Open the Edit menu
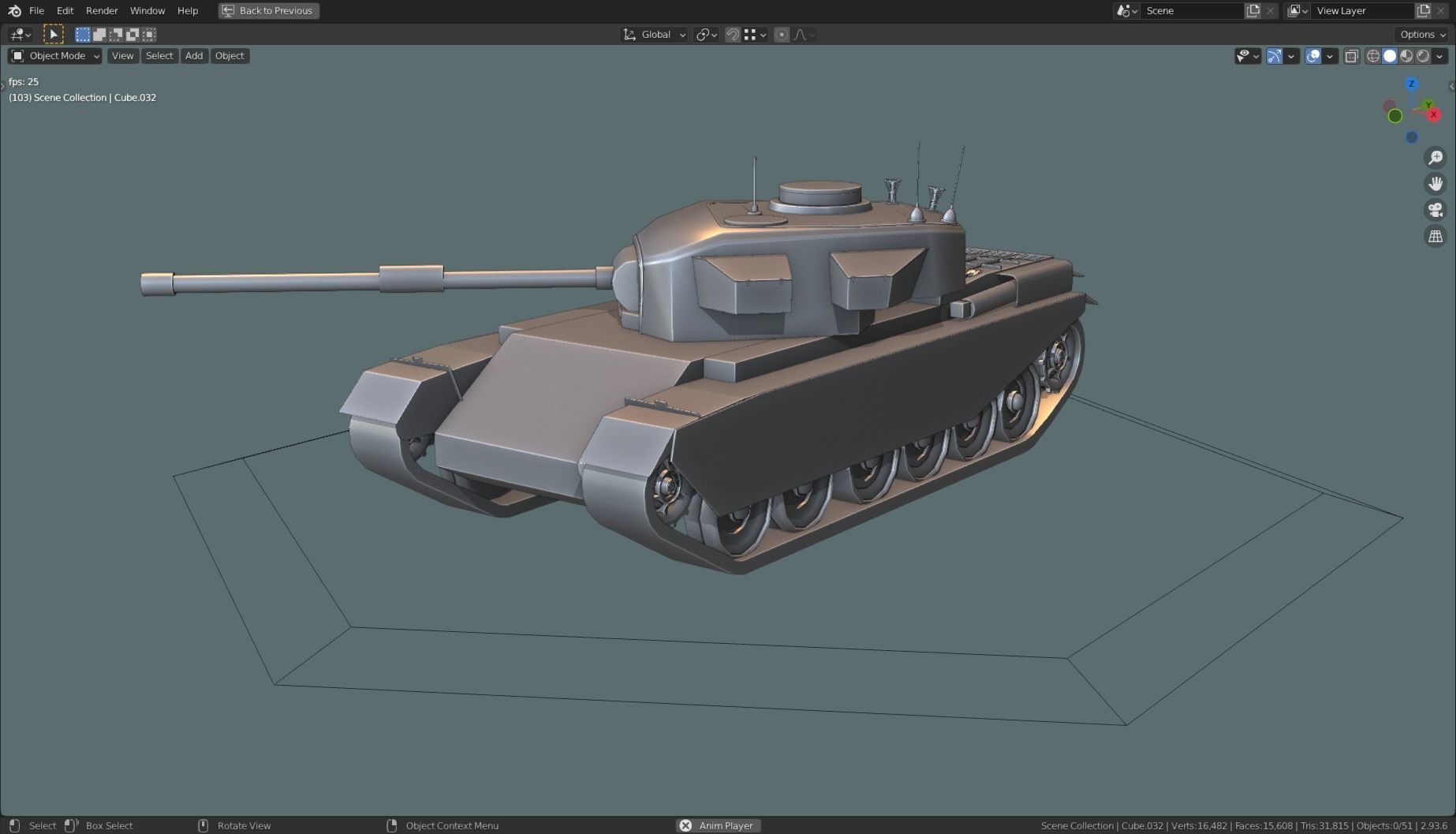The width and height of the screenshot is (1456, 834). pyautogui.click(x=65, y=11)
